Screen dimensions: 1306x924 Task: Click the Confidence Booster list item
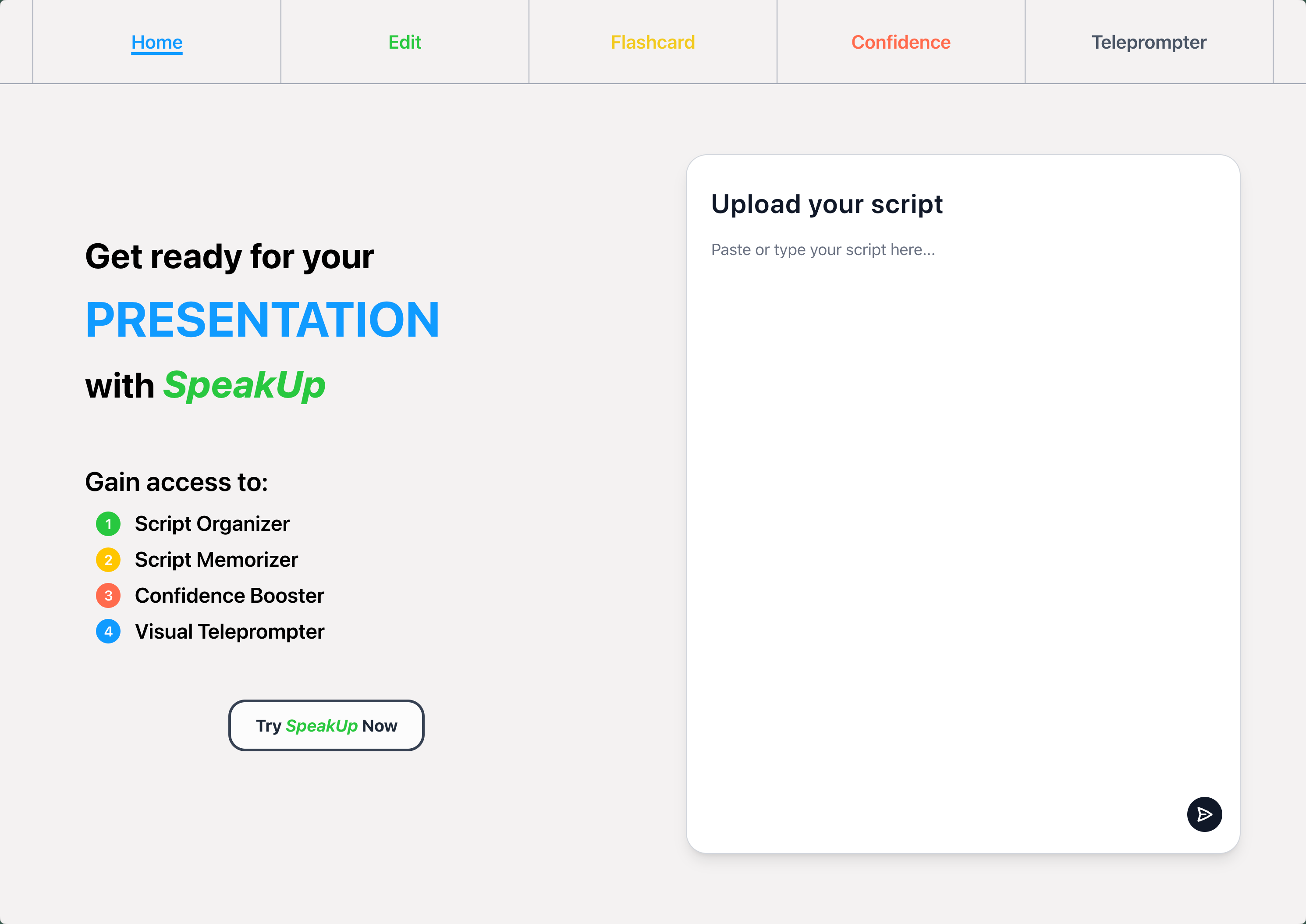point(229,596)
